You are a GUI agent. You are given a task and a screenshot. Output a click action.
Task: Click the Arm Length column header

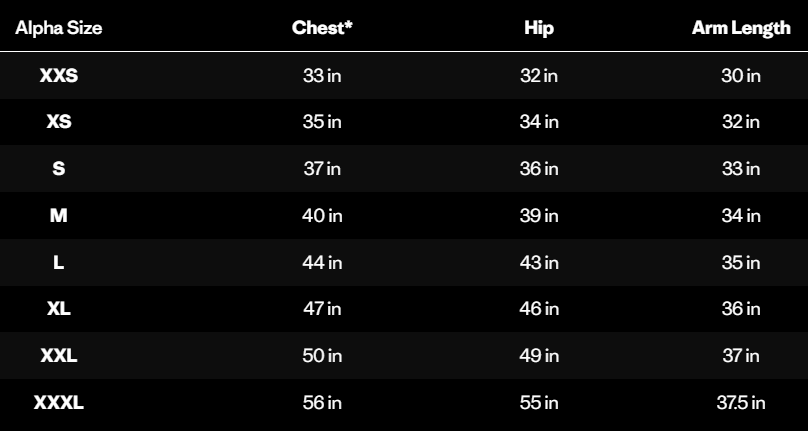pyautogui.click(x=741, y=28)
